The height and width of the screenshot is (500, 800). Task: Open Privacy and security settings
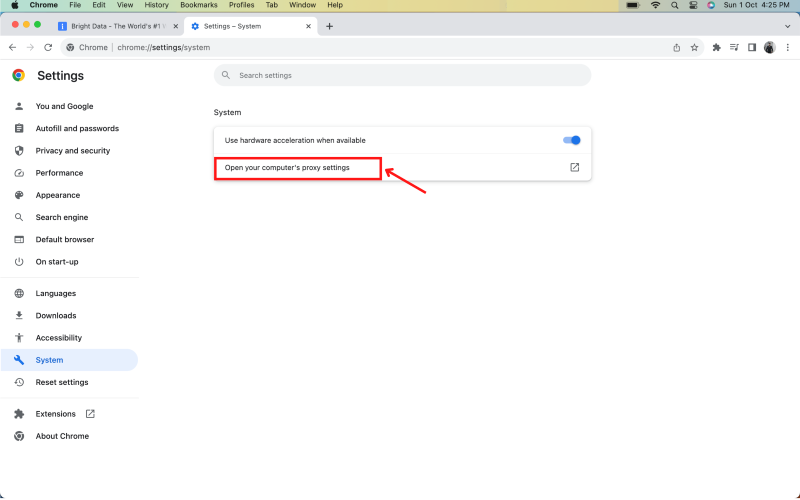pyautogui.click(x=72, y=151)
